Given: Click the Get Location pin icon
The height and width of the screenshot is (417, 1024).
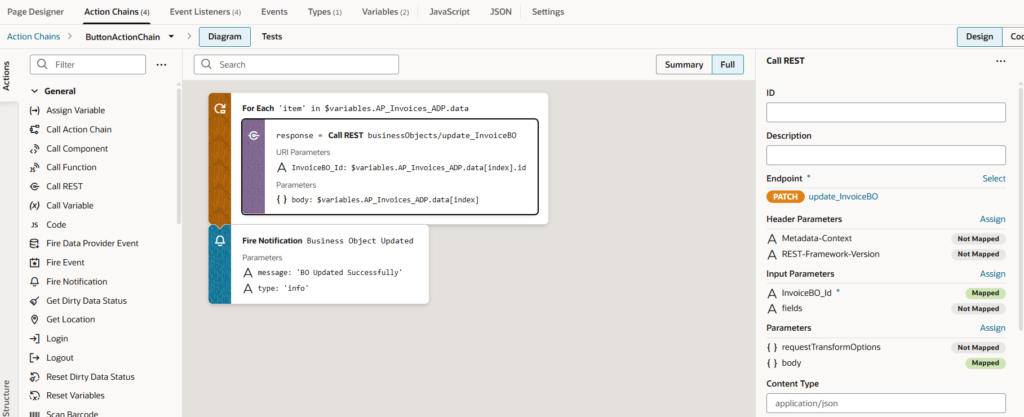Looking at the screenshot, I should (35, 320).
